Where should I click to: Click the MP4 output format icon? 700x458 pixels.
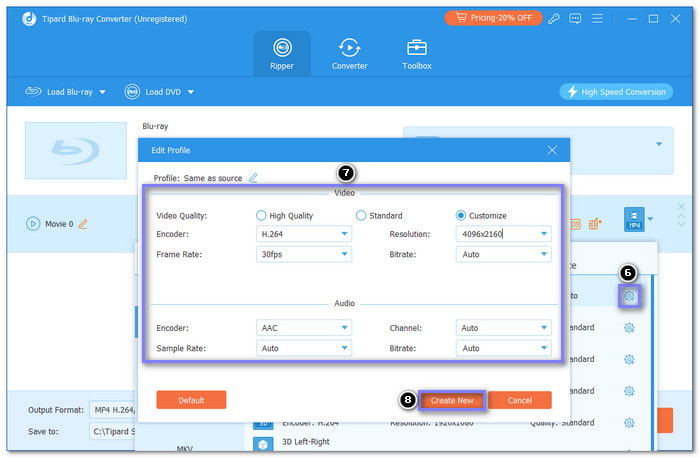pos(634,220)
